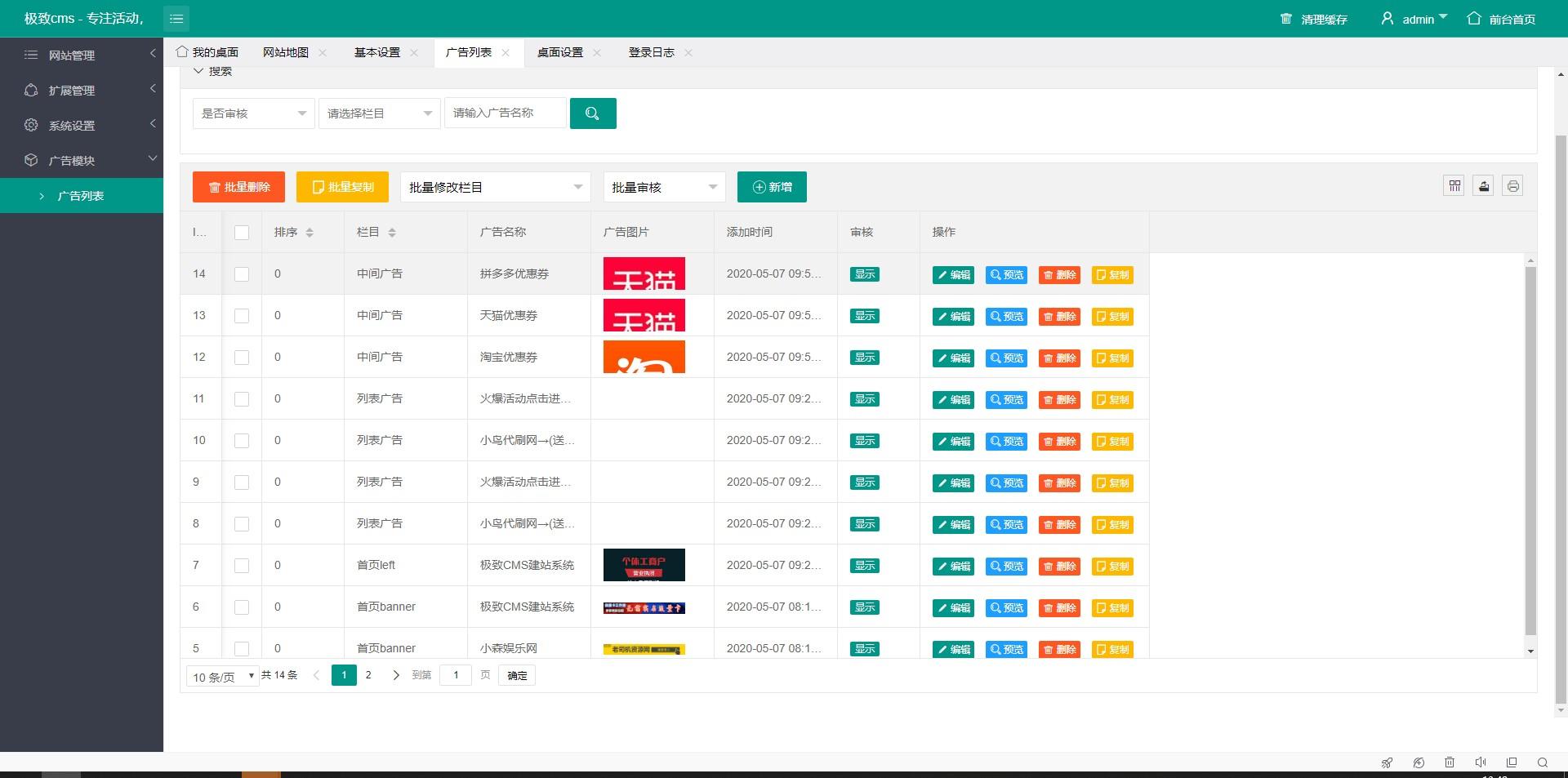The height and width of the screenshot is (778, 1568).
Task: Sort table by 排序 column arrows
Action: [310, 233]
